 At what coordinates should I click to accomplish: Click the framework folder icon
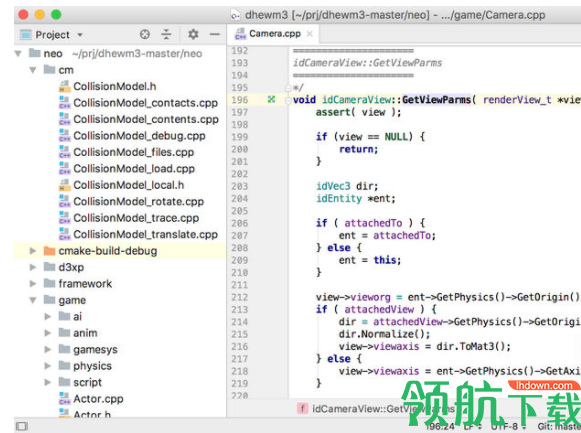pyautogui.click(x=49, y=283)
